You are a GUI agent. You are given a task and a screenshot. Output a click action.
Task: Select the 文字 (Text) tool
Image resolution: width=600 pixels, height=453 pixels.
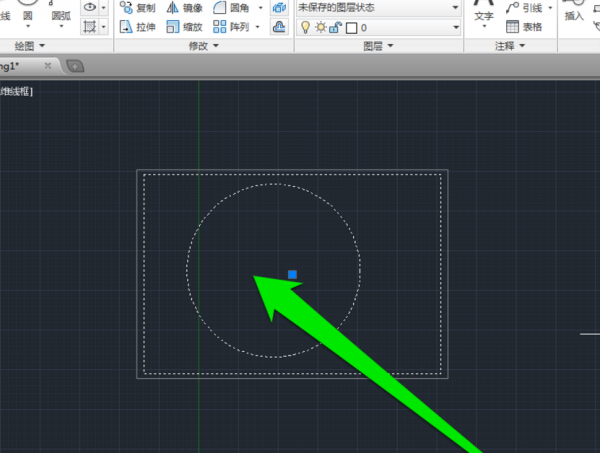pos(484,11)
